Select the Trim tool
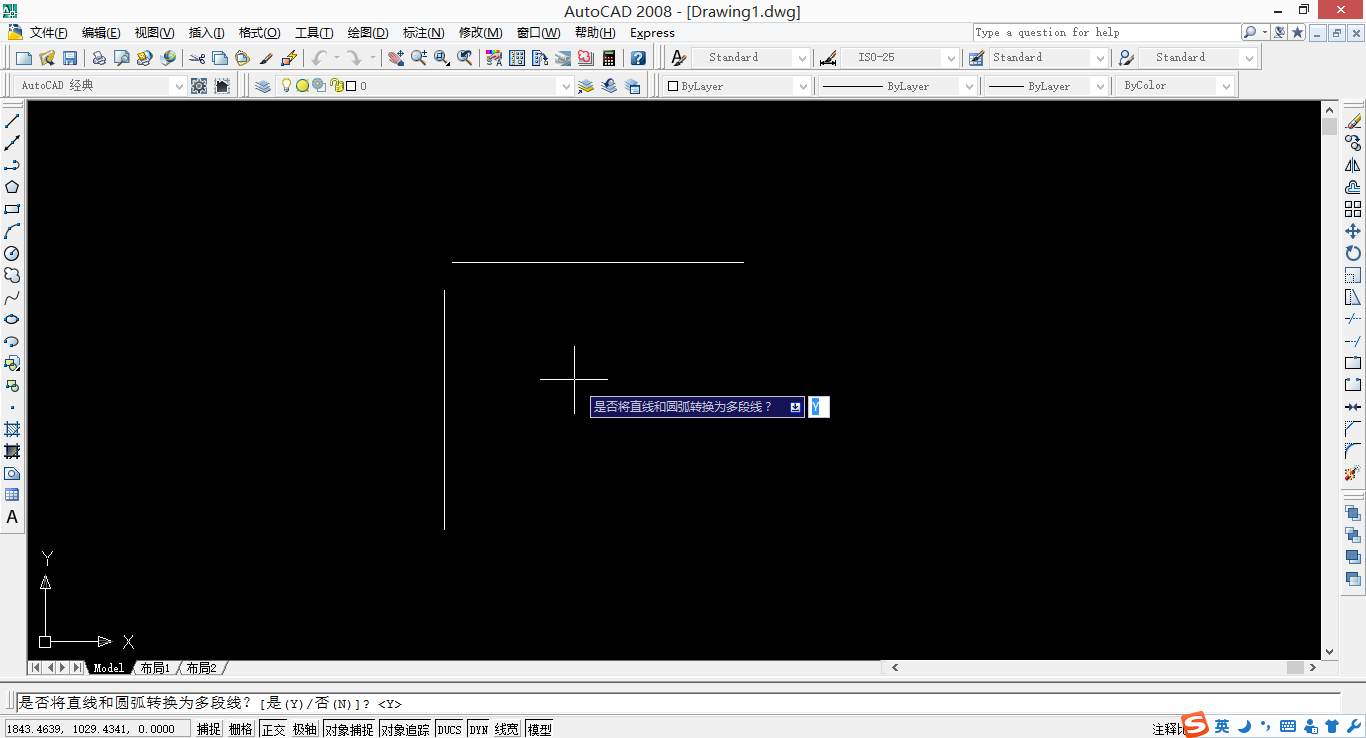 [x=1353, y=319]
